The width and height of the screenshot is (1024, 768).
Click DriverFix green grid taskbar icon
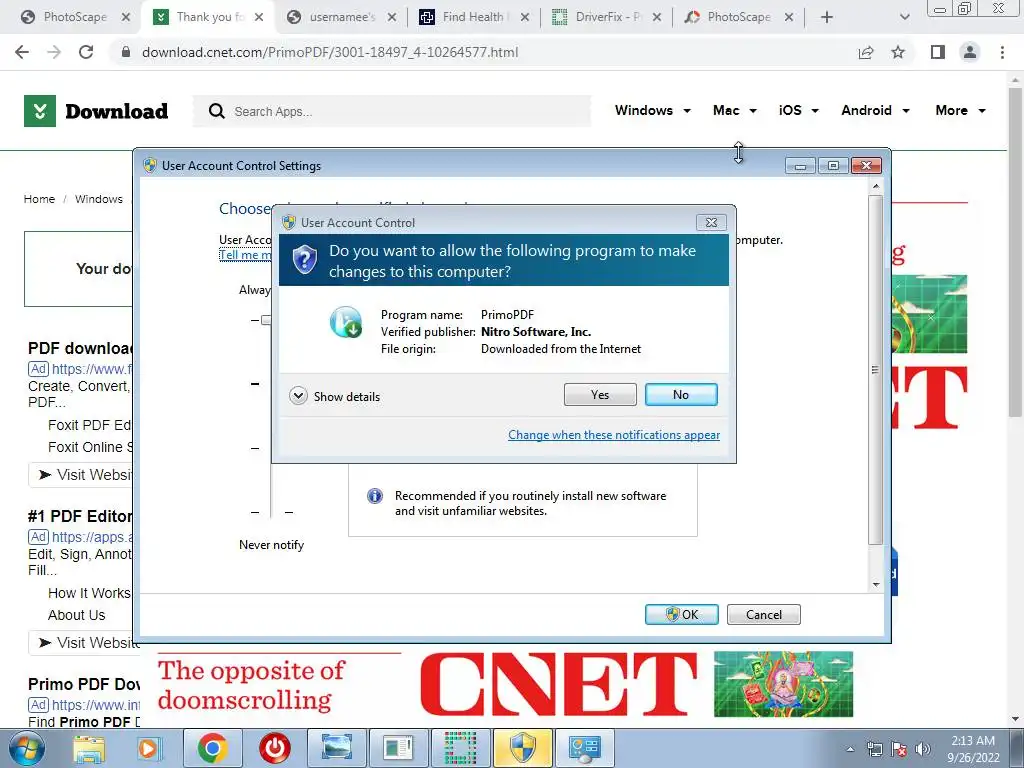click(x=460, y=748)
